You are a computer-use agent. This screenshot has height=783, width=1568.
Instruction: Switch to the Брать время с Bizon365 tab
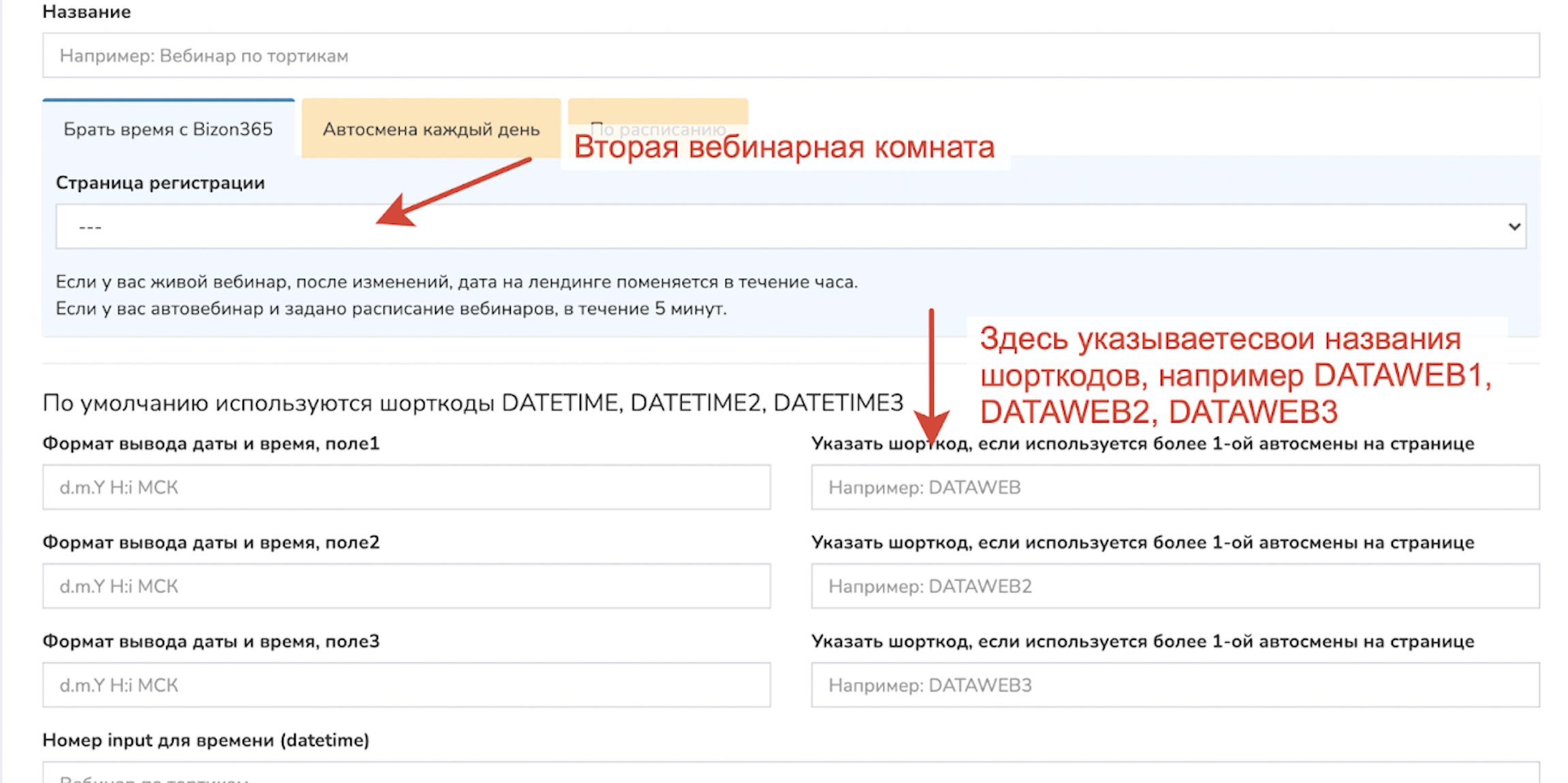click(168, 129)
